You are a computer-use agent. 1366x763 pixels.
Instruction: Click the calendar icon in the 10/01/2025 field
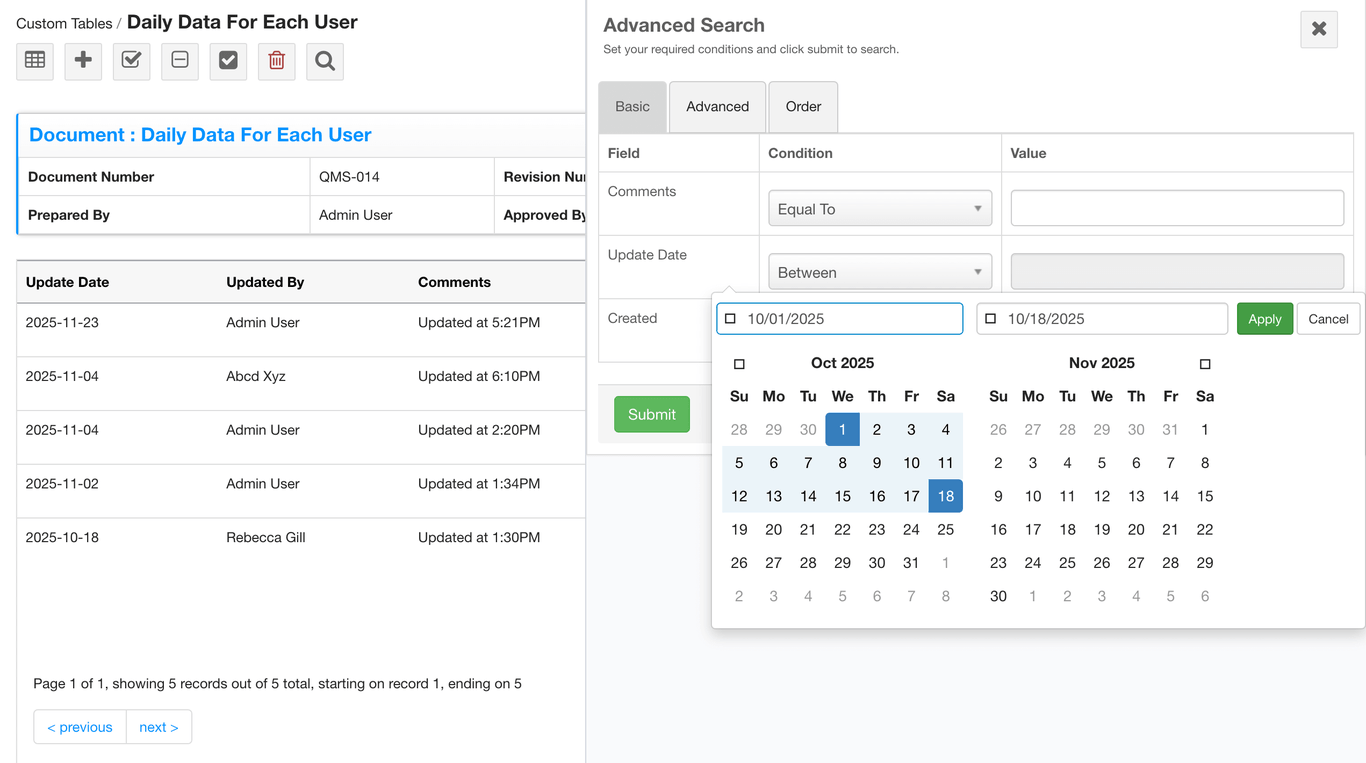(x=730, y=319)
